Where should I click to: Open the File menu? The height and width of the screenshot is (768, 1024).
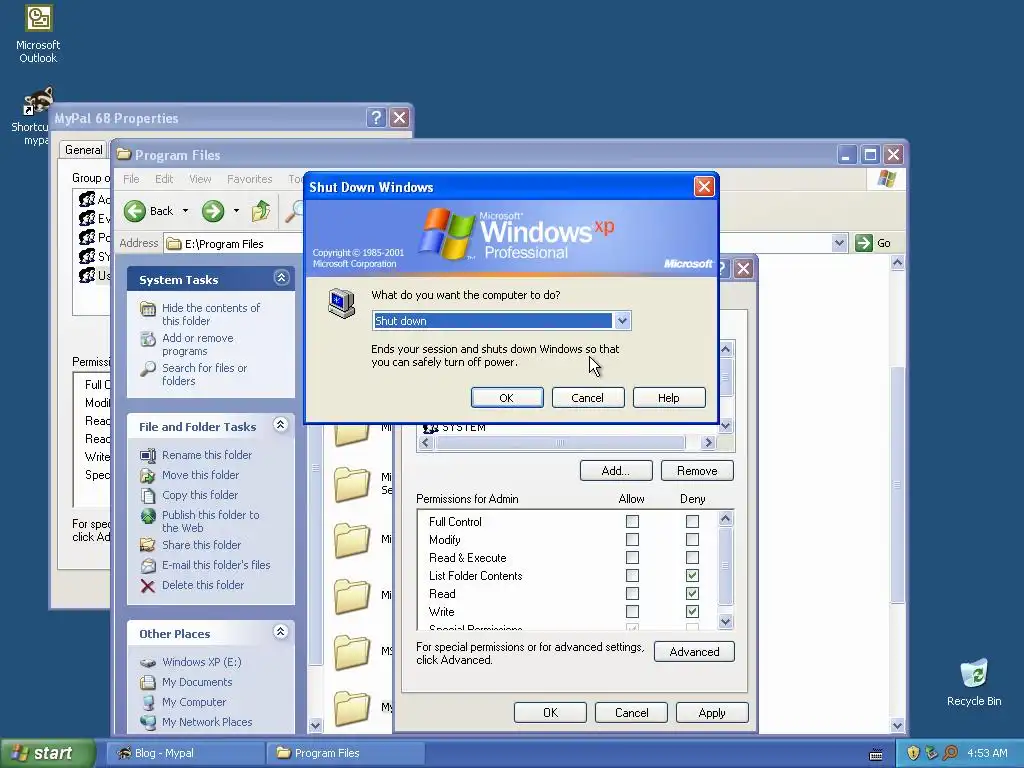pos(131,179)
